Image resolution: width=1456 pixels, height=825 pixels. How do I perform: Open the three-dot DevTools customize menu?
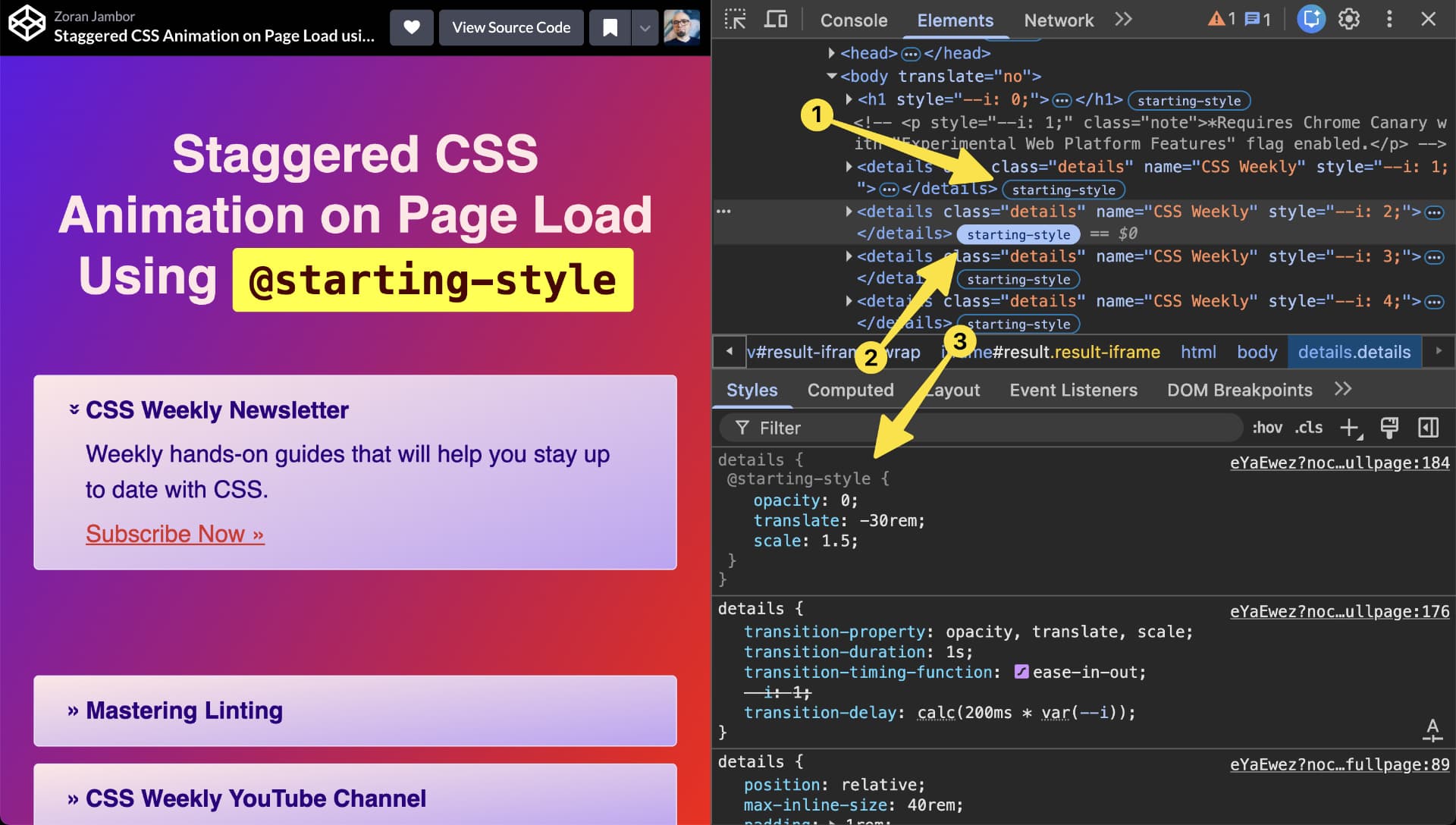pyautogui.click(x=1389, y=19)
